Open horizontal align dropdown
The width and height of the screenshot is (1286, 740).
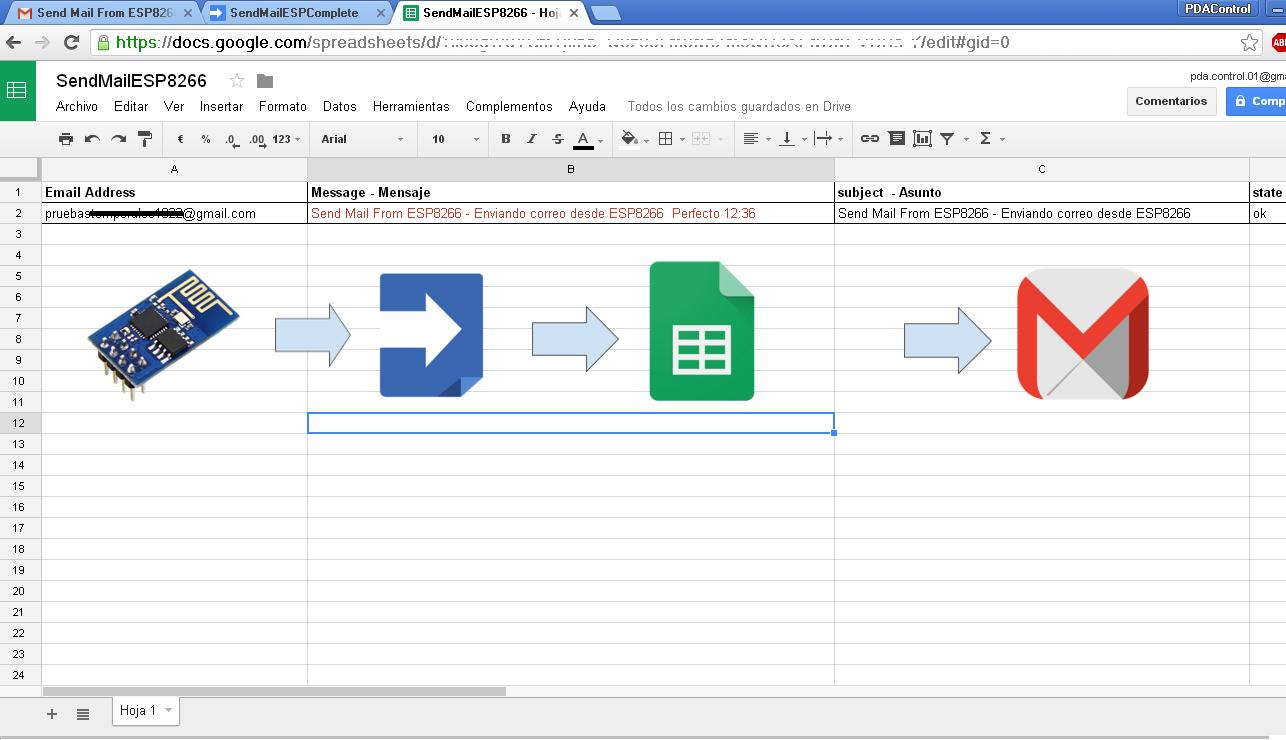(x=756, y=139)
